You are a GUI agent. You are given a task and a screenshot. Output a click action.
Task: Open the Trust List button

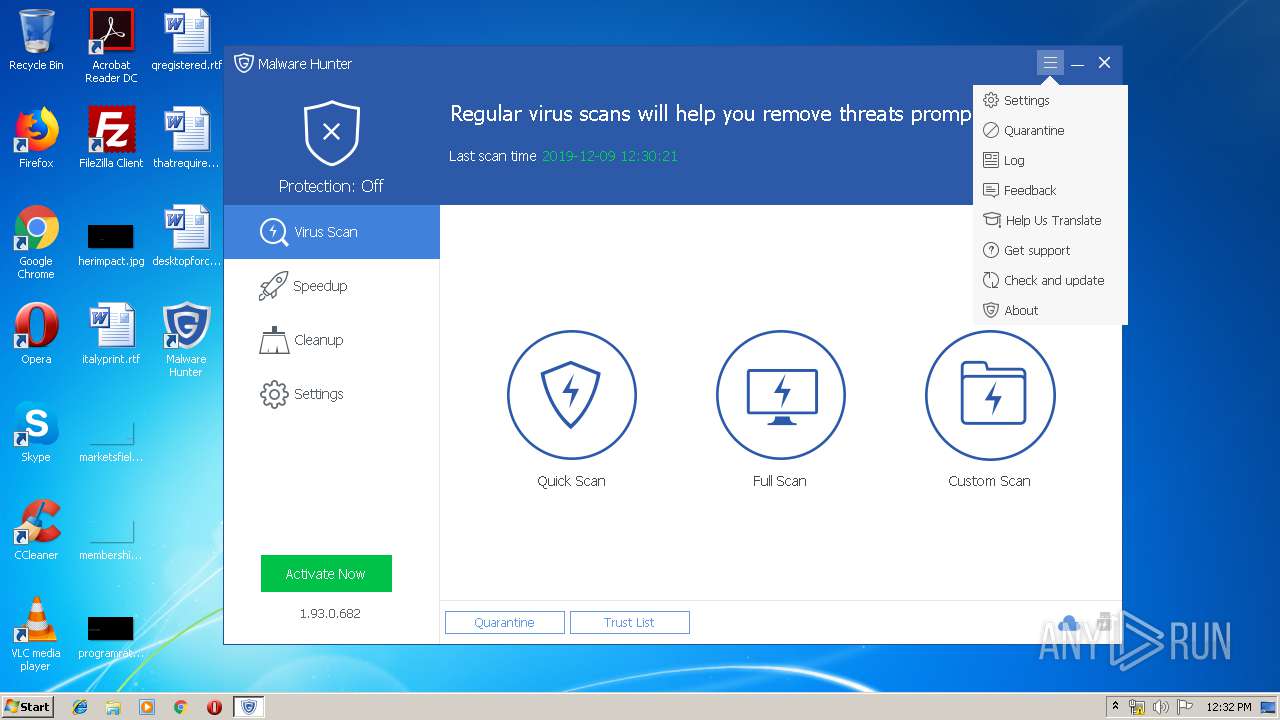[630, 622]
